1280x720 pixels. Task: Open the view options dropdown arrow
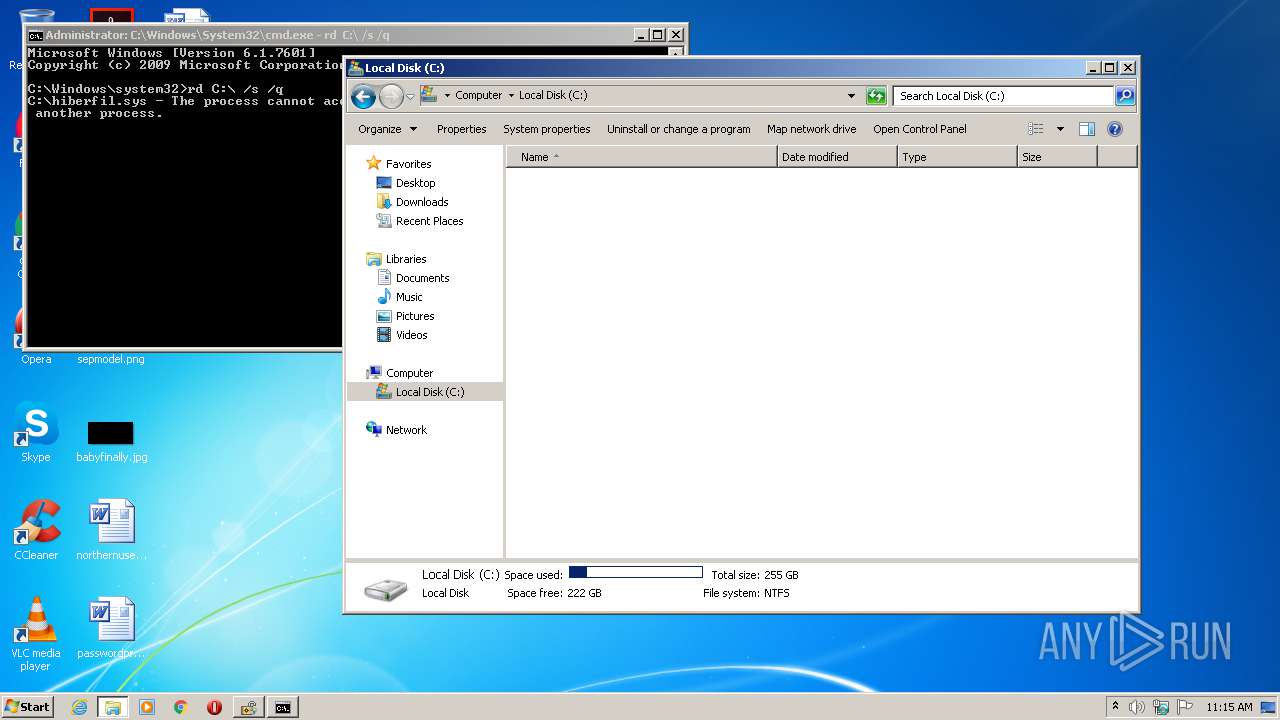[x=1060, y=129]
